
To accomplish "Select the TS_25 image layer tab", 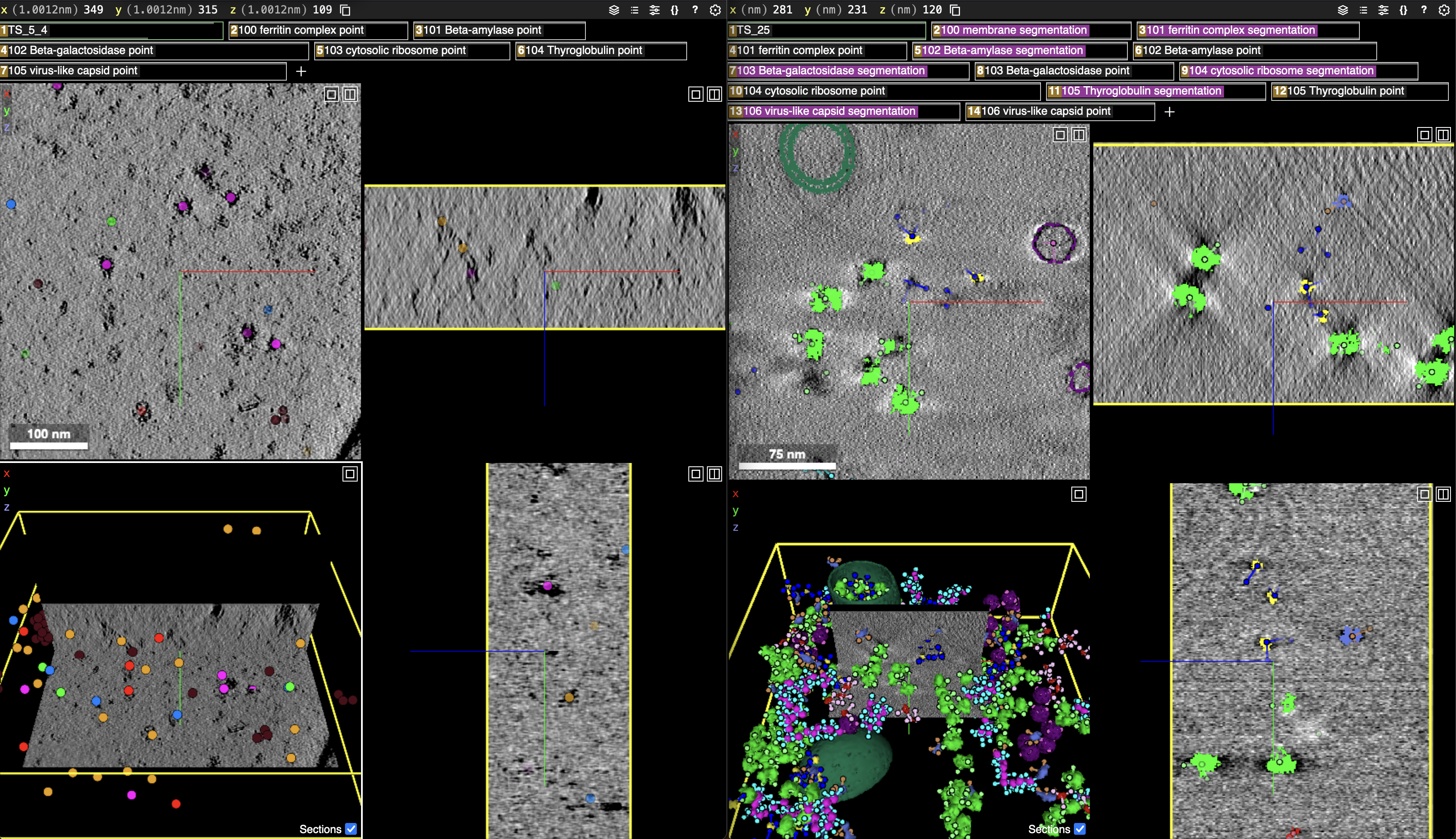I will (x=827, y=30).
